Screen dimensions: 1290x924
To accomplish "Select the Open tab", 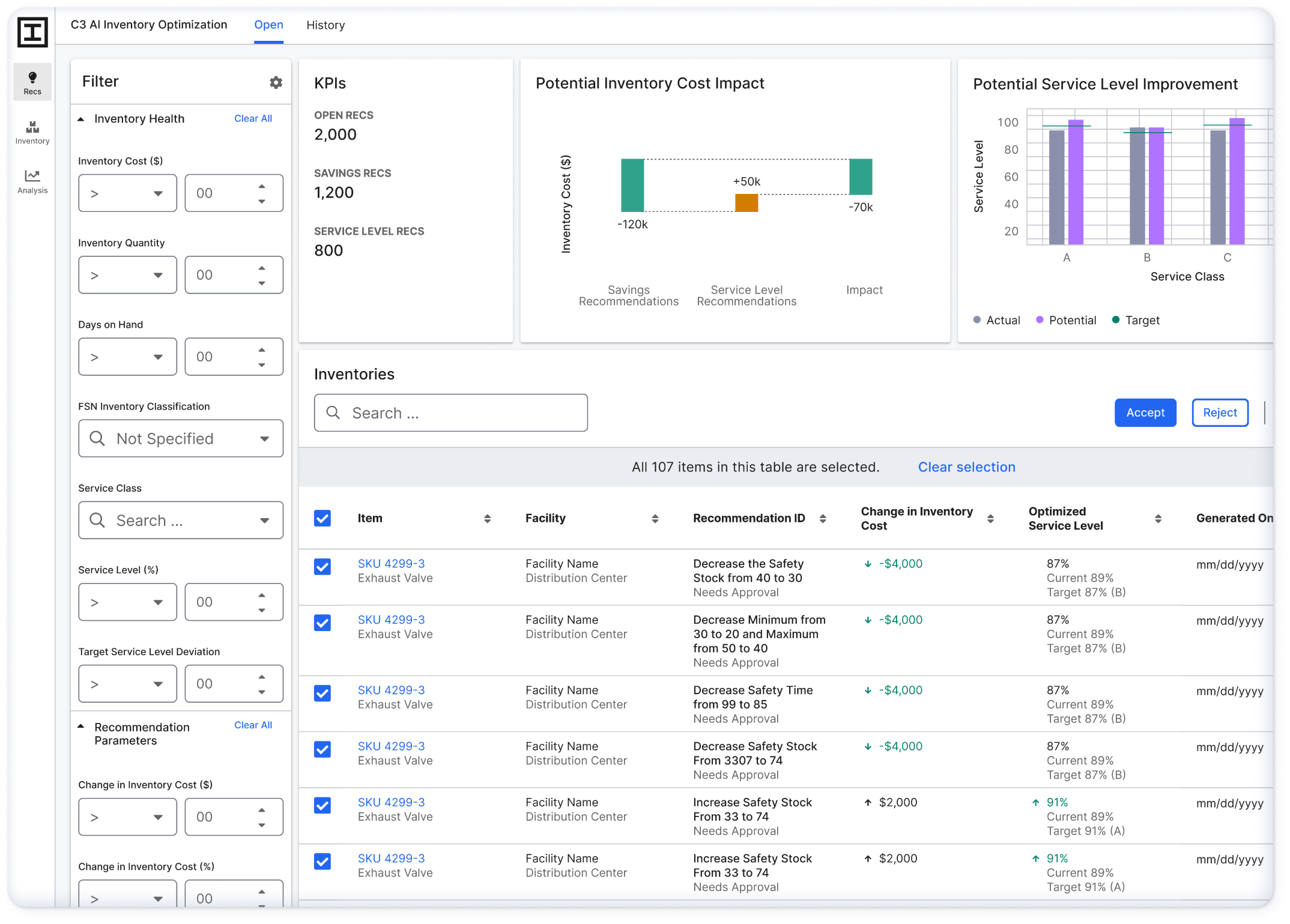I will 268,25.
